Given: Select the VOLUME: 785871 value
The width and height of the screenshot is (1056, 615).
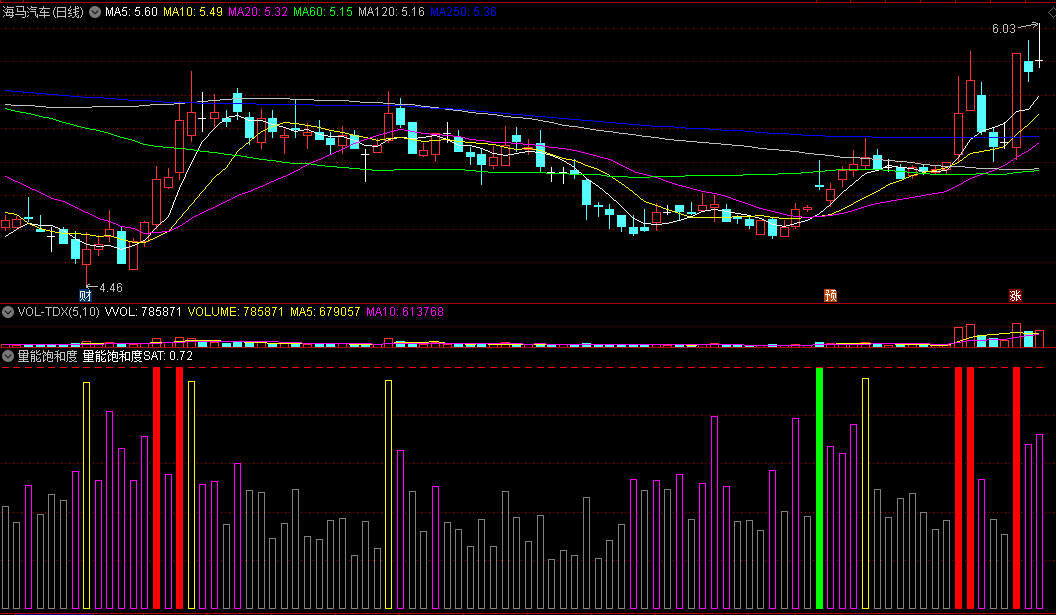Looking at the screenshot, I should tap(236, 312).
